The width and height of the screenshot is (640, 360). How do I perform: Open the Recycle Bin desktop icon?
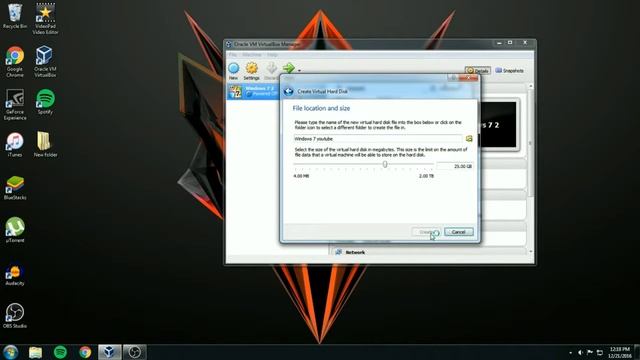(x=15, y=16)
